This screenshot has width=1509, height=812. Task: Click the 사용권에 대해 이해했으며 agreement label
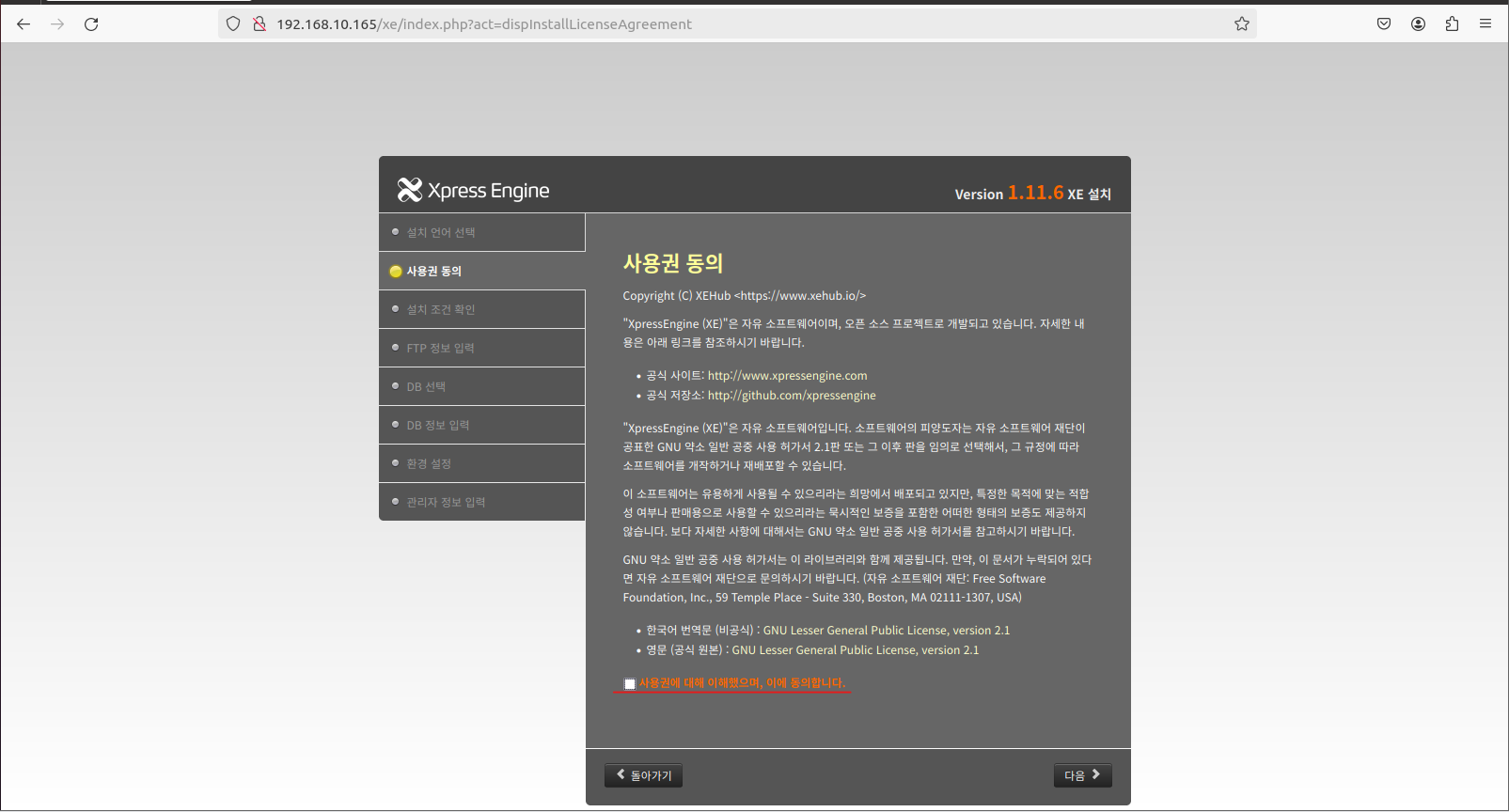click(x=743, y=683)
